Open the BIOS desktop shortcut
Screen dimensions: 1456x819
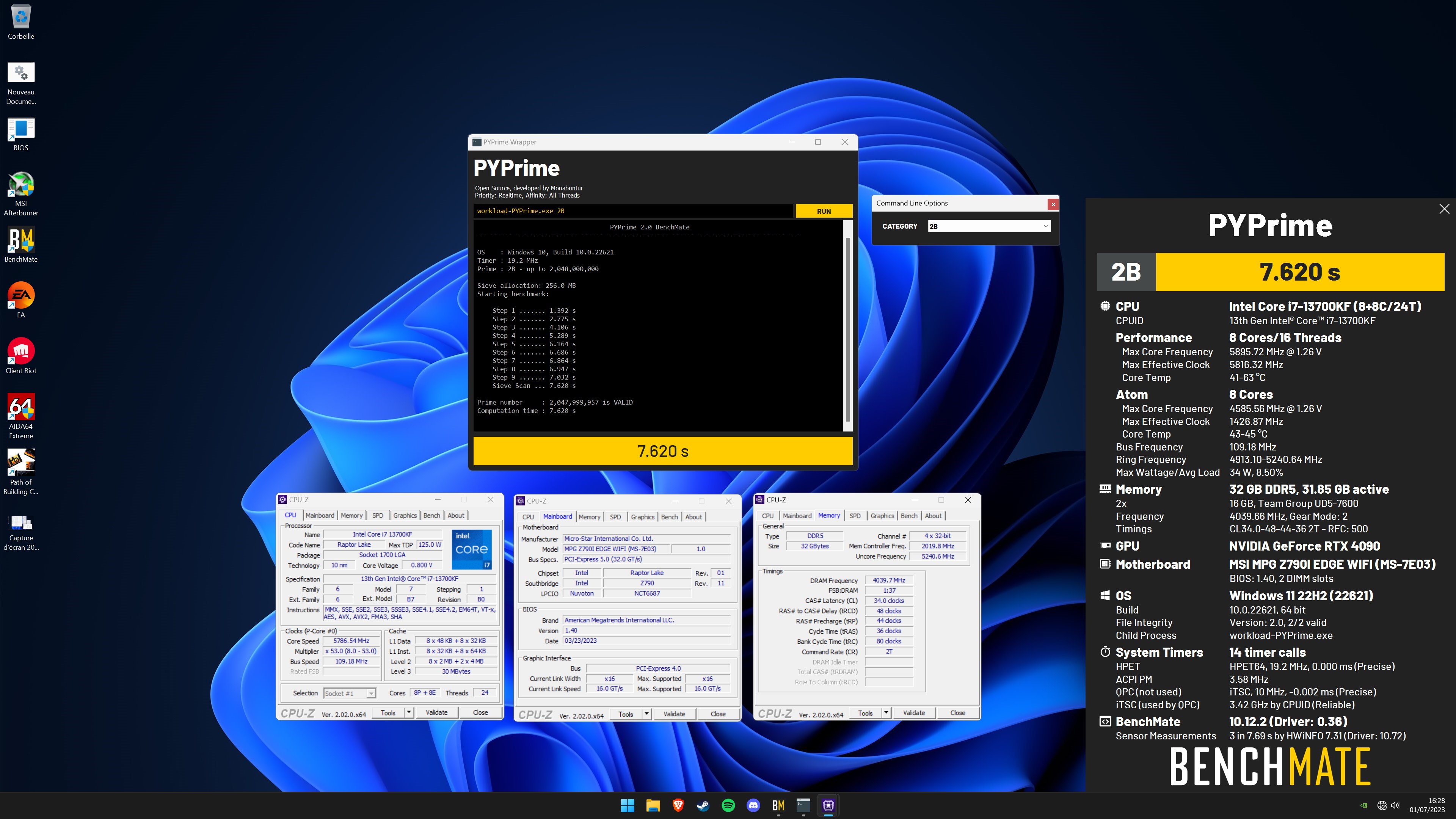coord(21,135)
